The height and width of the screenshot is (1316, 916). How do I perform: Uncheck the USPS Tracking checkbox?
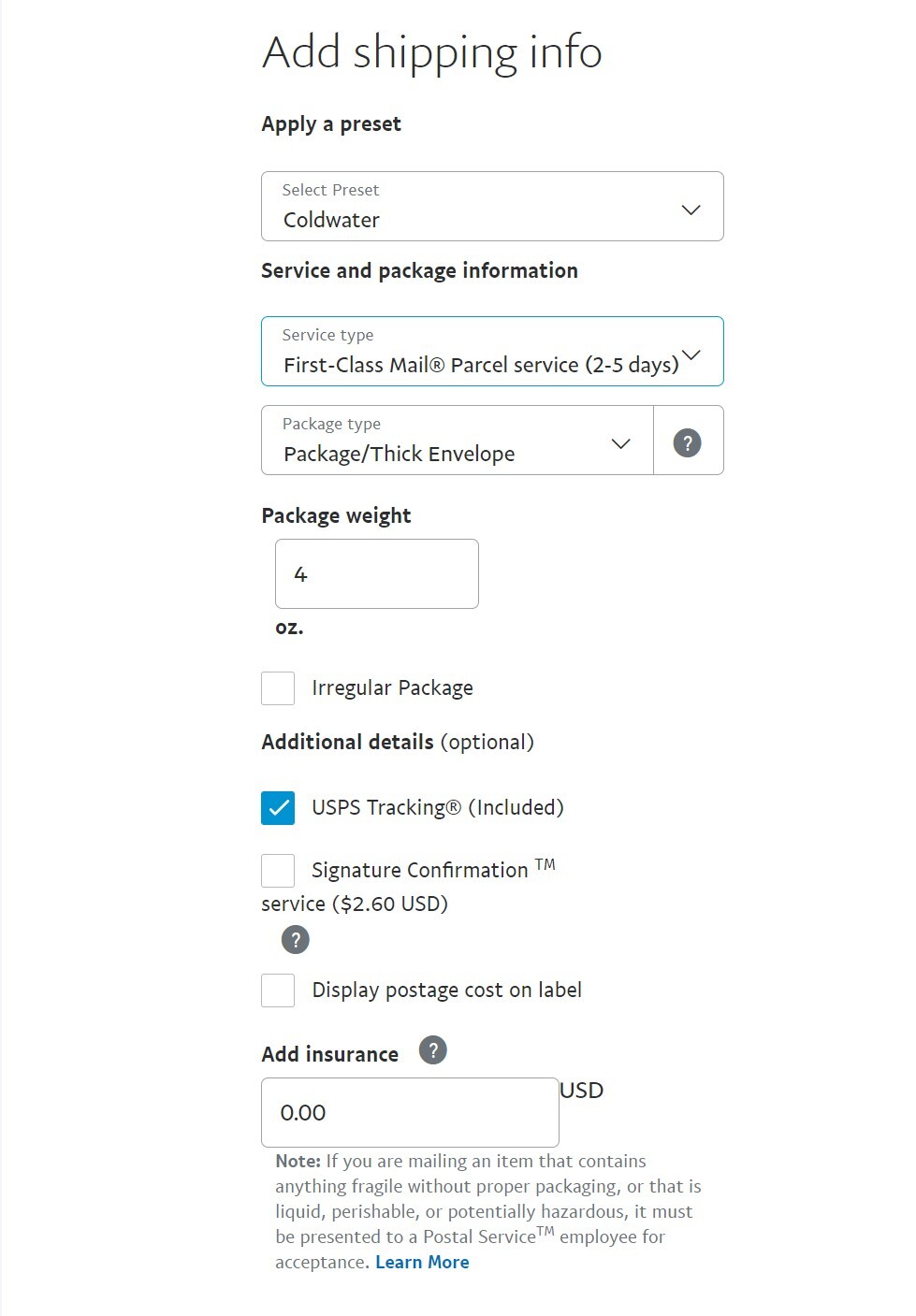pyautogui.click(x=278, y=808)
